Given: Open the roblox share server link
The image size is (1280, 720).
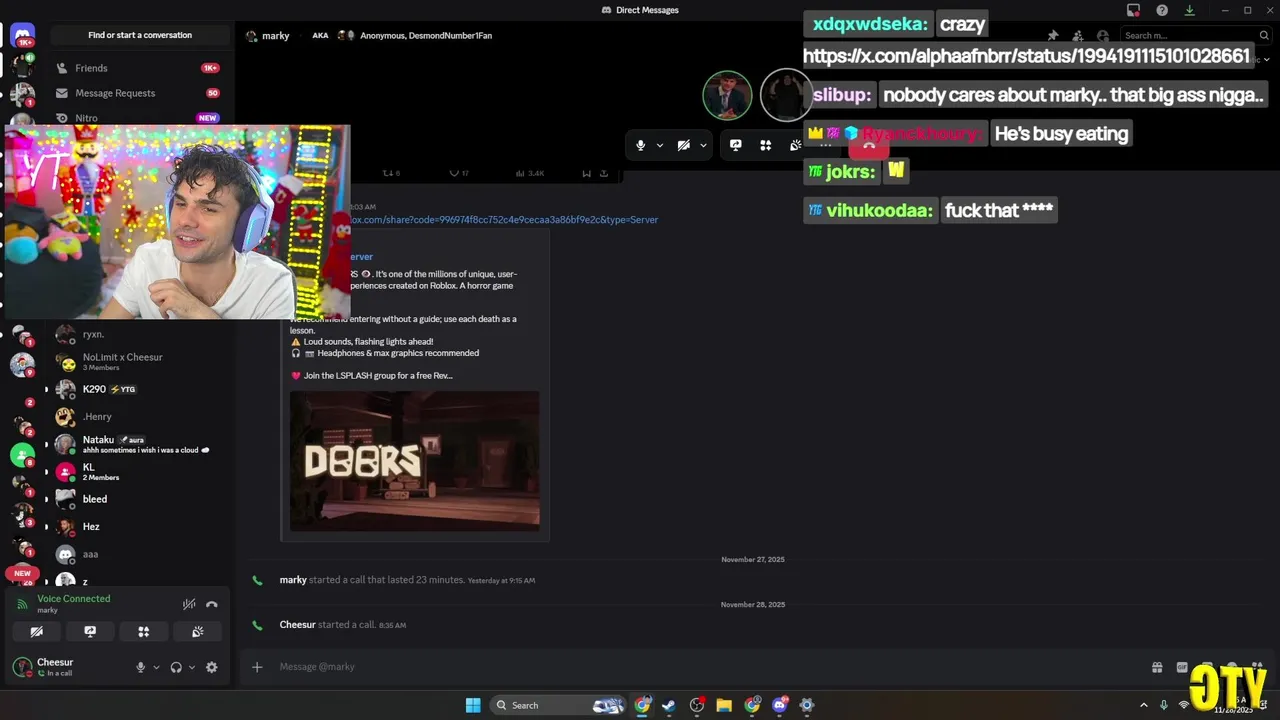Looking at the screenshot, I should [x=504, y=219].
